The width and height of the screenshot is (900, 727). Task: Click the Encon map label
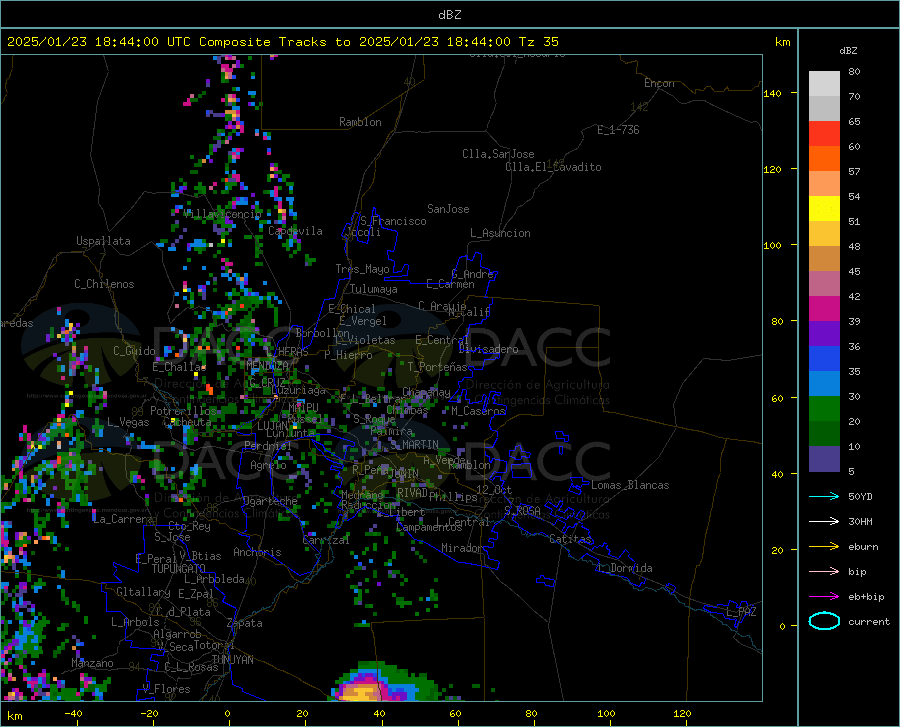[x=659, y=83]
